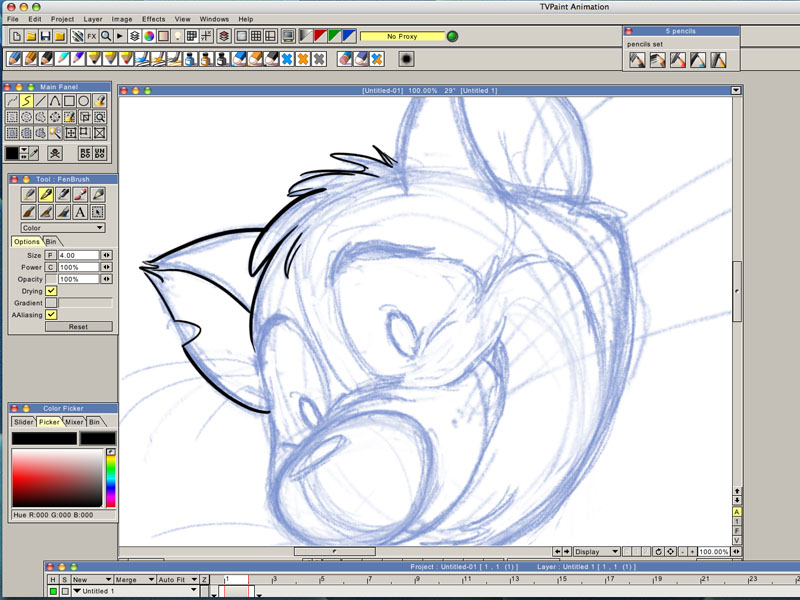Click the New Project document icon
The width and height of the screenshot is (800, 600).
(x=17, y=36)
